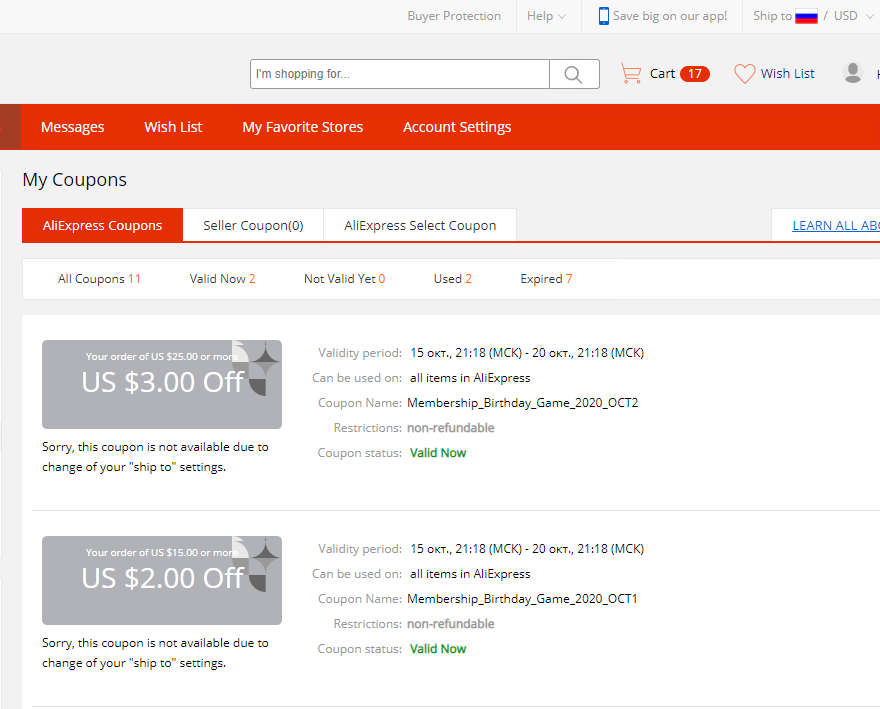
Task: Click Valid Now status of $2.00 coupon
Action: [x=438, y=649]
